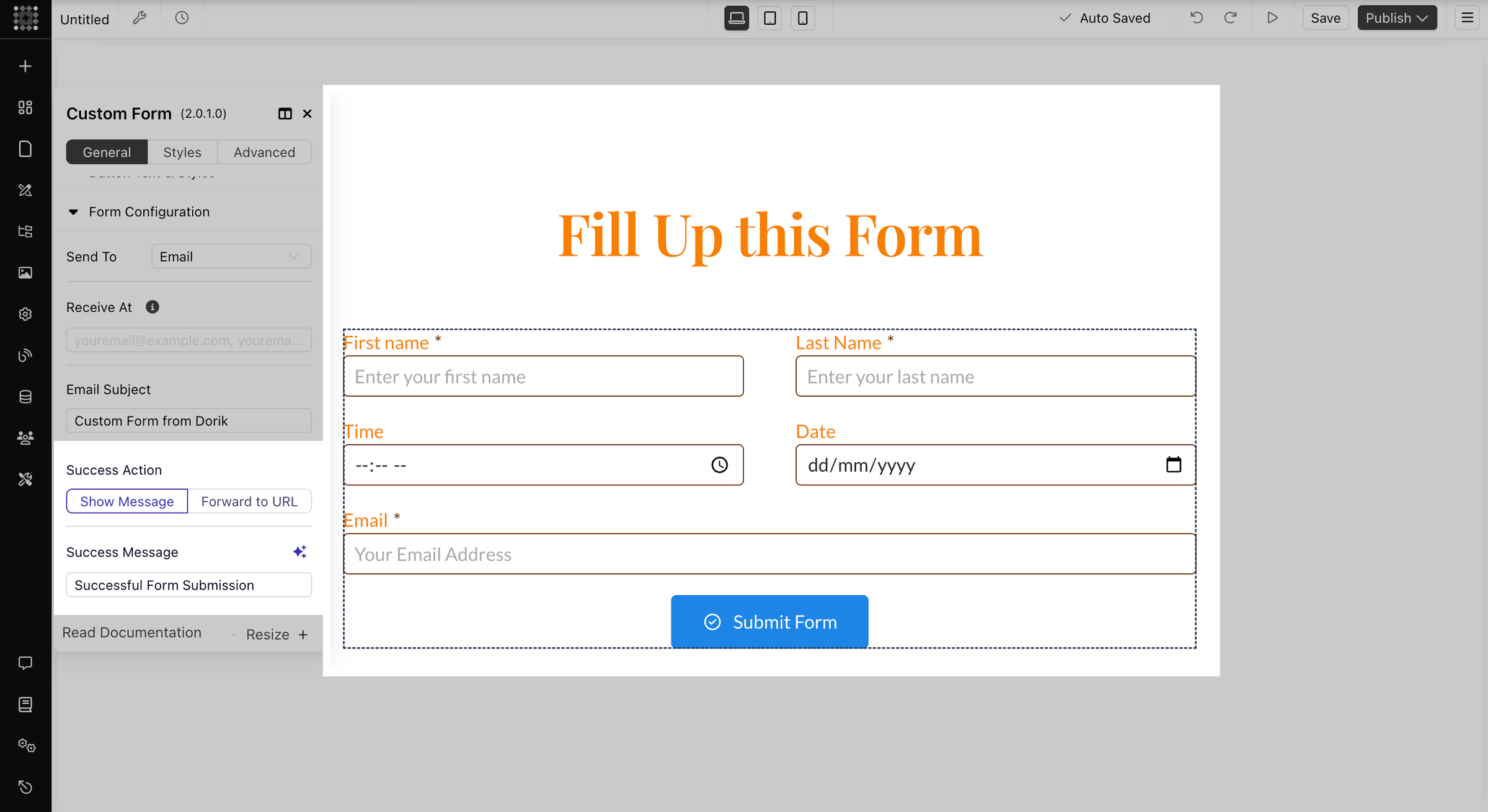Switch to tablet device preview
The height and width of the screenshot is (812, 1488).
(x=769, y=18)
